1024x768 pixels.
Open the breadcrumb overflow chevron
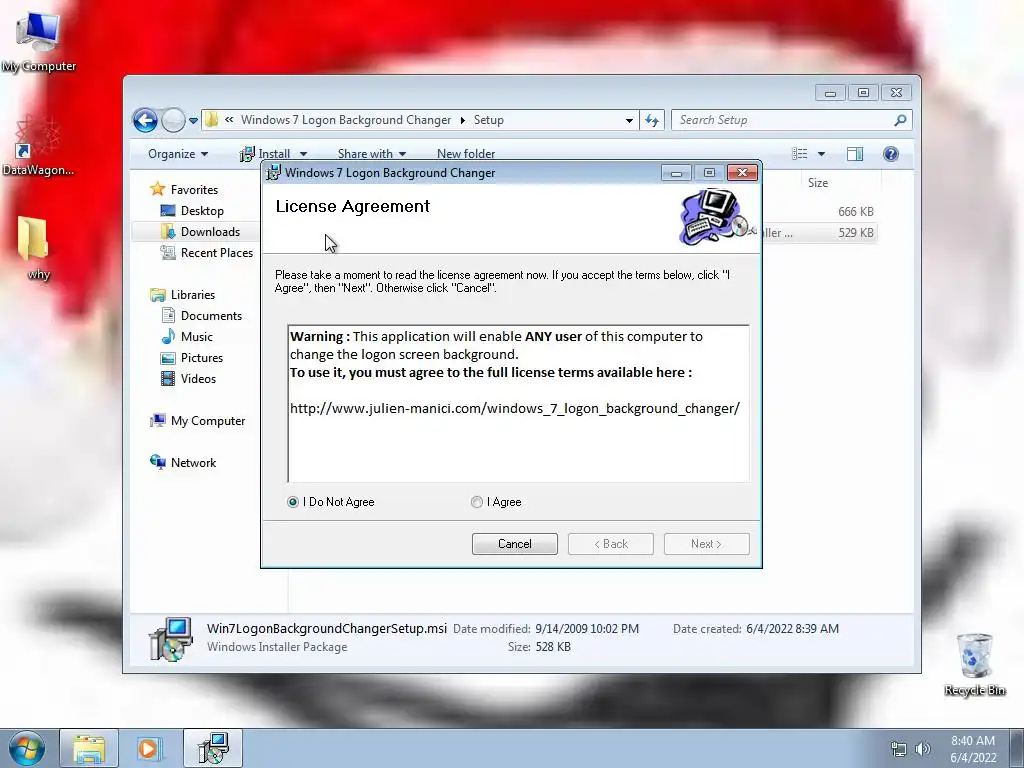click(x=229, y=120)
